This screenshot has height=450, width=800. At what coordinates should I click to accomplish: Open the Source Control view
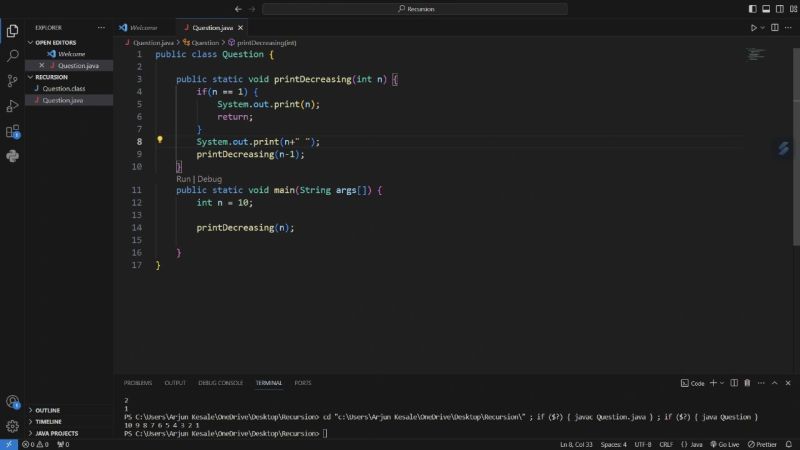point(12,81)
